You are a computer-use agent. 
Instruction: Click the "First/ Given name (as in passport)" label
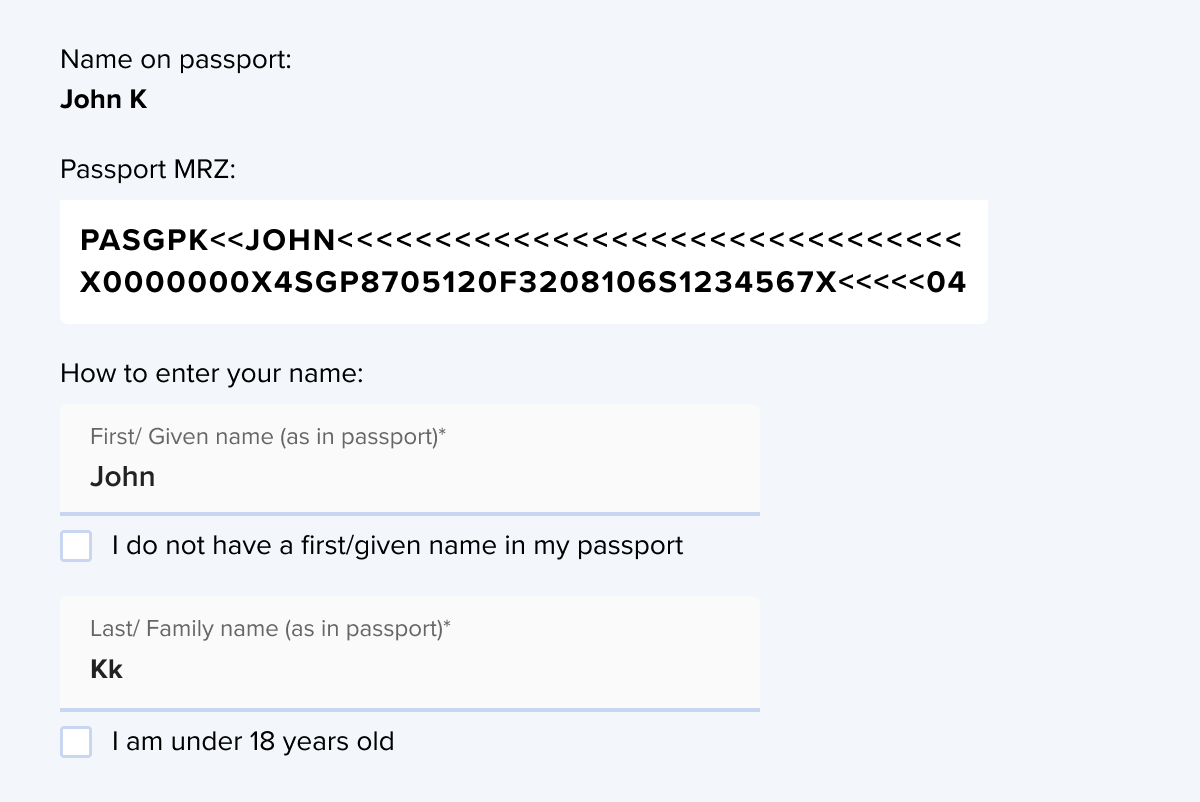coord(267,436)
